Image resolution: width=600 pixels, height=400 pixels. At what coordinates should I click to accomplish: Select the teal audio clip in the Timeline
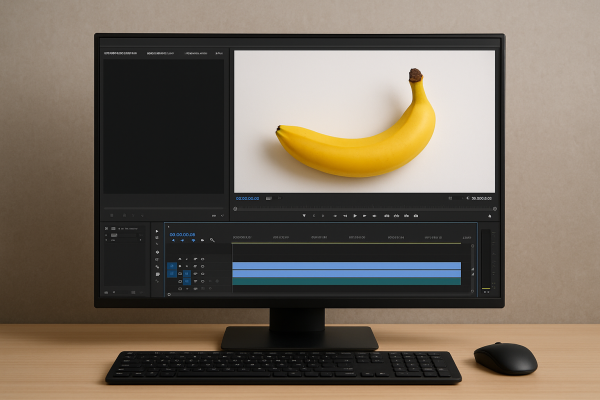346,281
